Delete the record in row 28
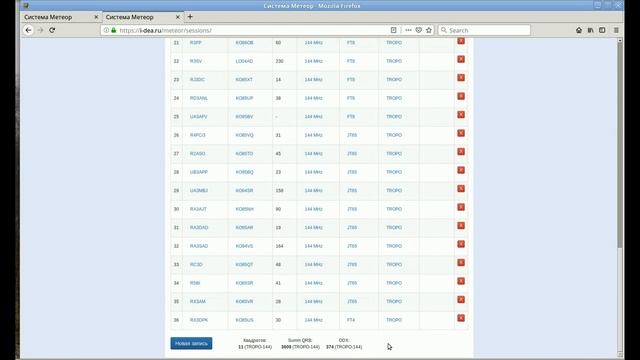The image size is (640, 360). [x=461, y=170]
